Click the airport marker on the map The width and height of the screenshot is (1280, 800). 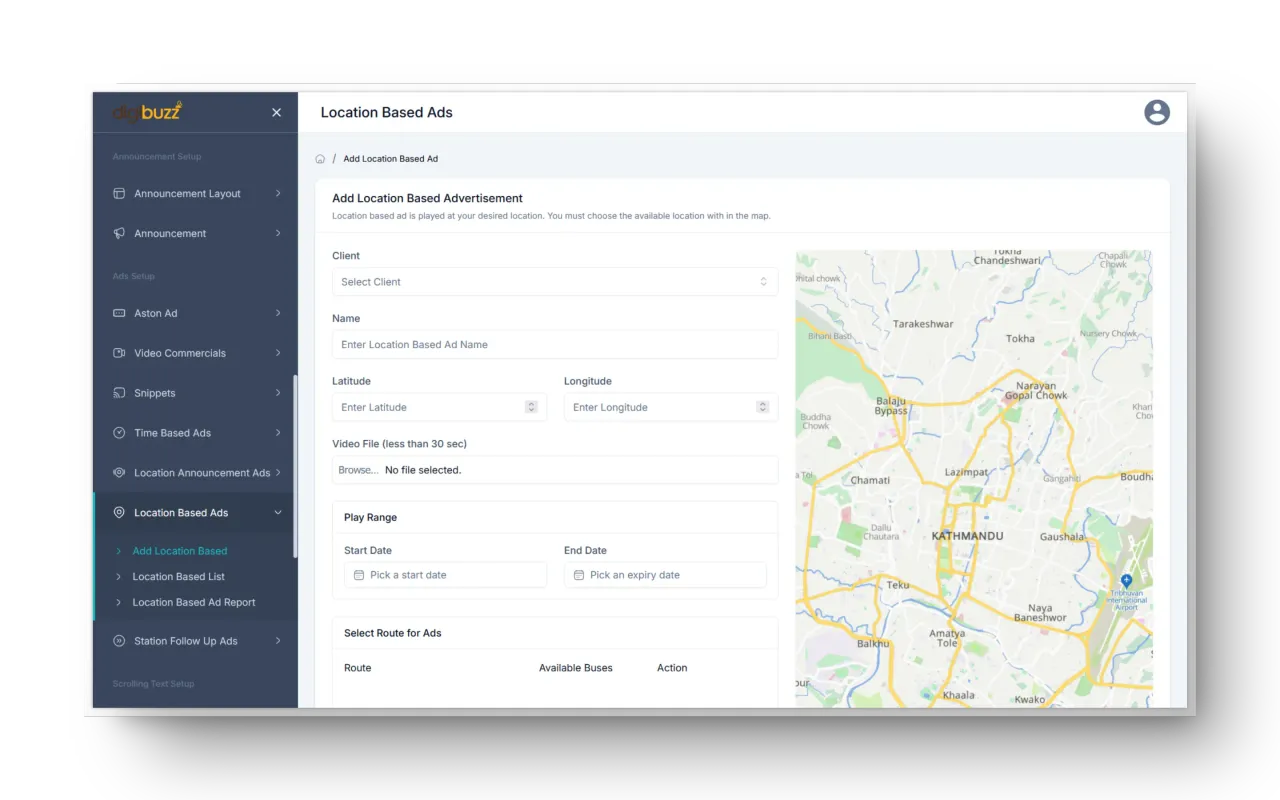coord(1126,580)
